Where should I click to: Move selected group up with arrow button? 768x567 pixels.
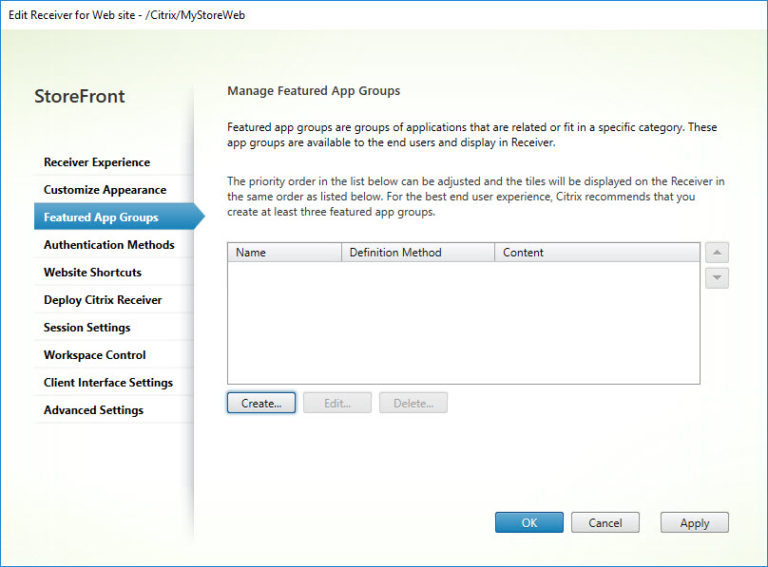[x=717, y=253]
